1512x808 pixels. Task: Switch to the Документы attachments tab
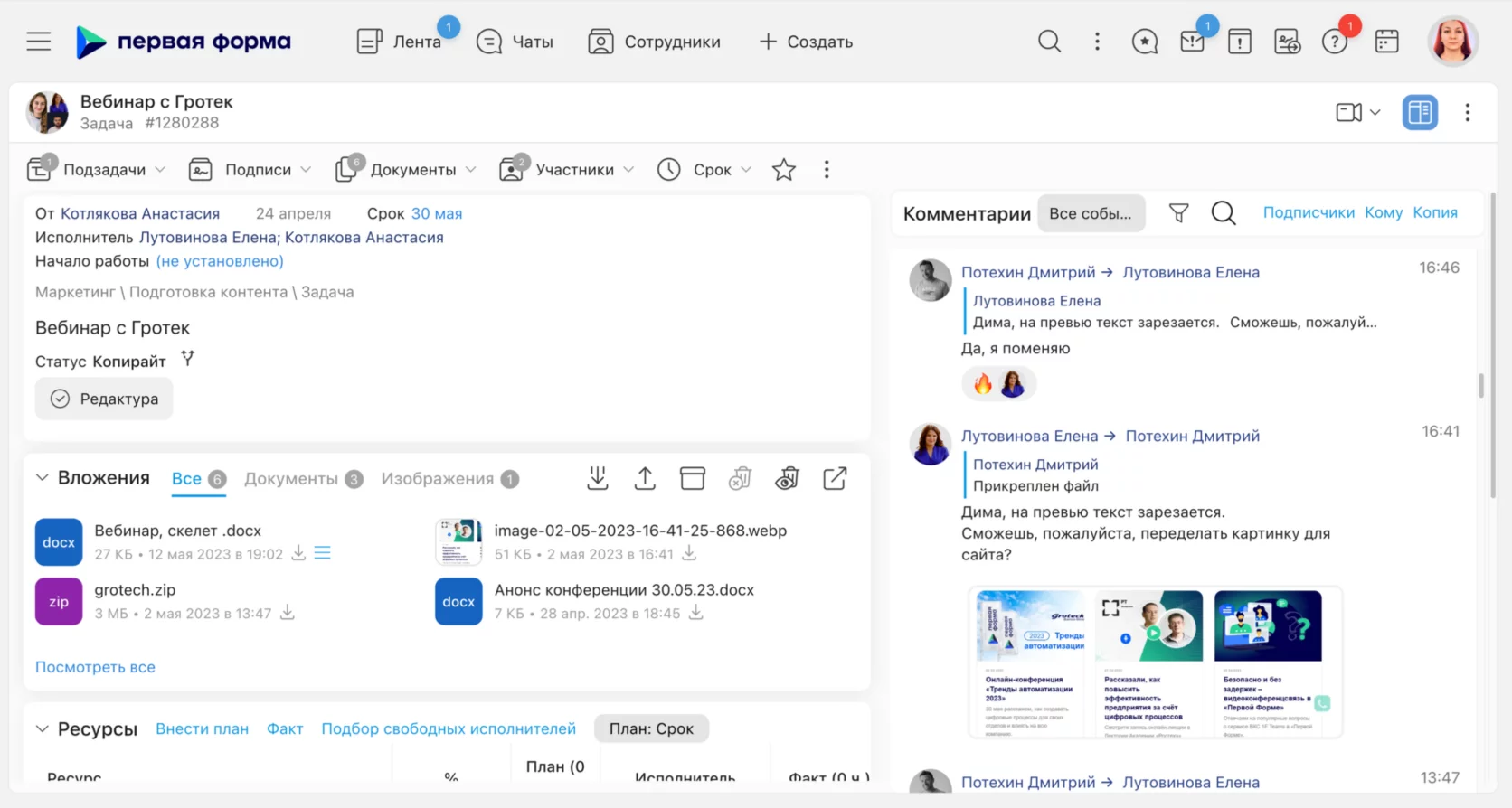(x=291, y=479)
